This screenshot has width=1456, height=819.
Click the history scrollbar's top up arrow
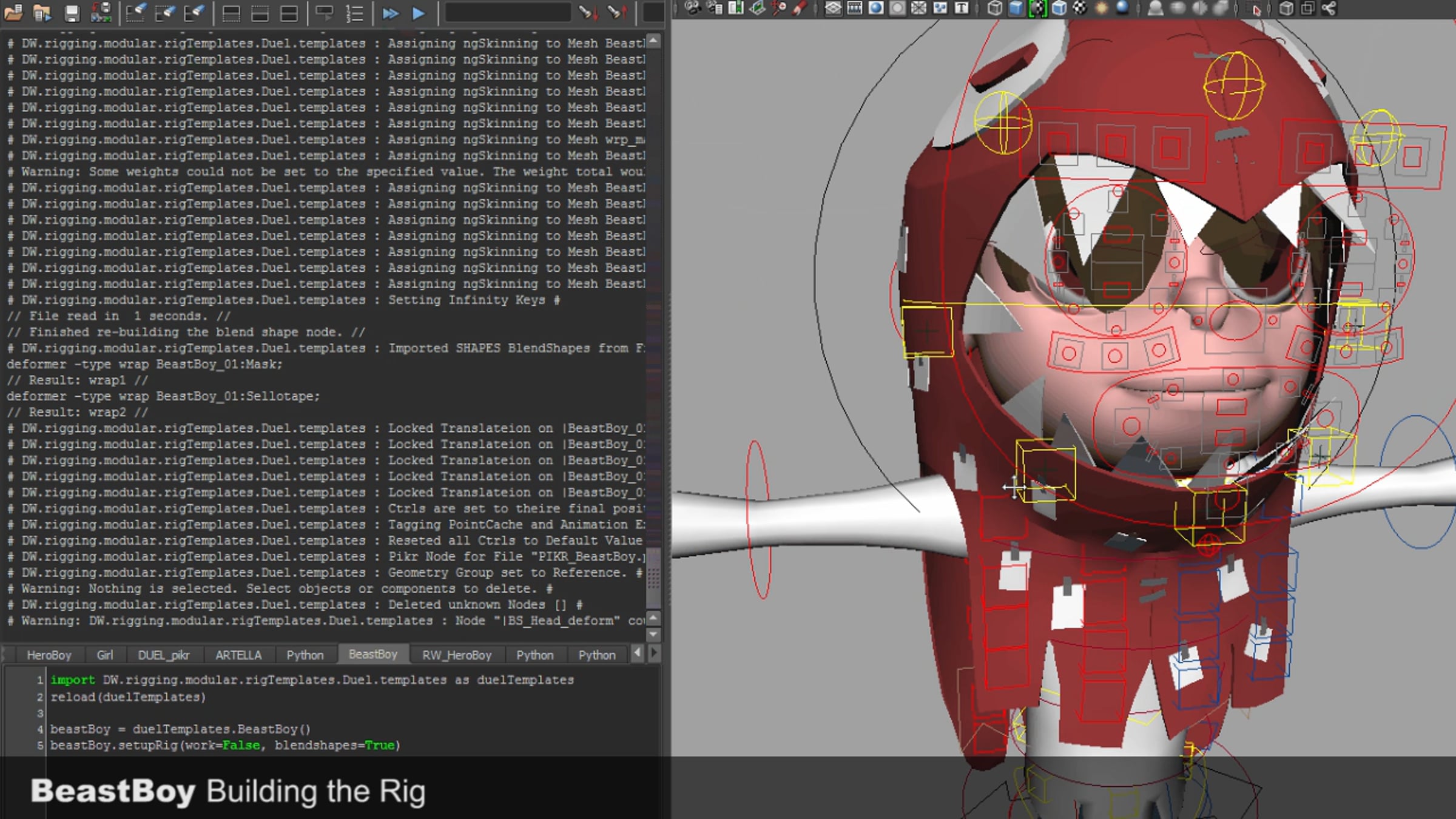pyautogui.click(x=653, y=41)
